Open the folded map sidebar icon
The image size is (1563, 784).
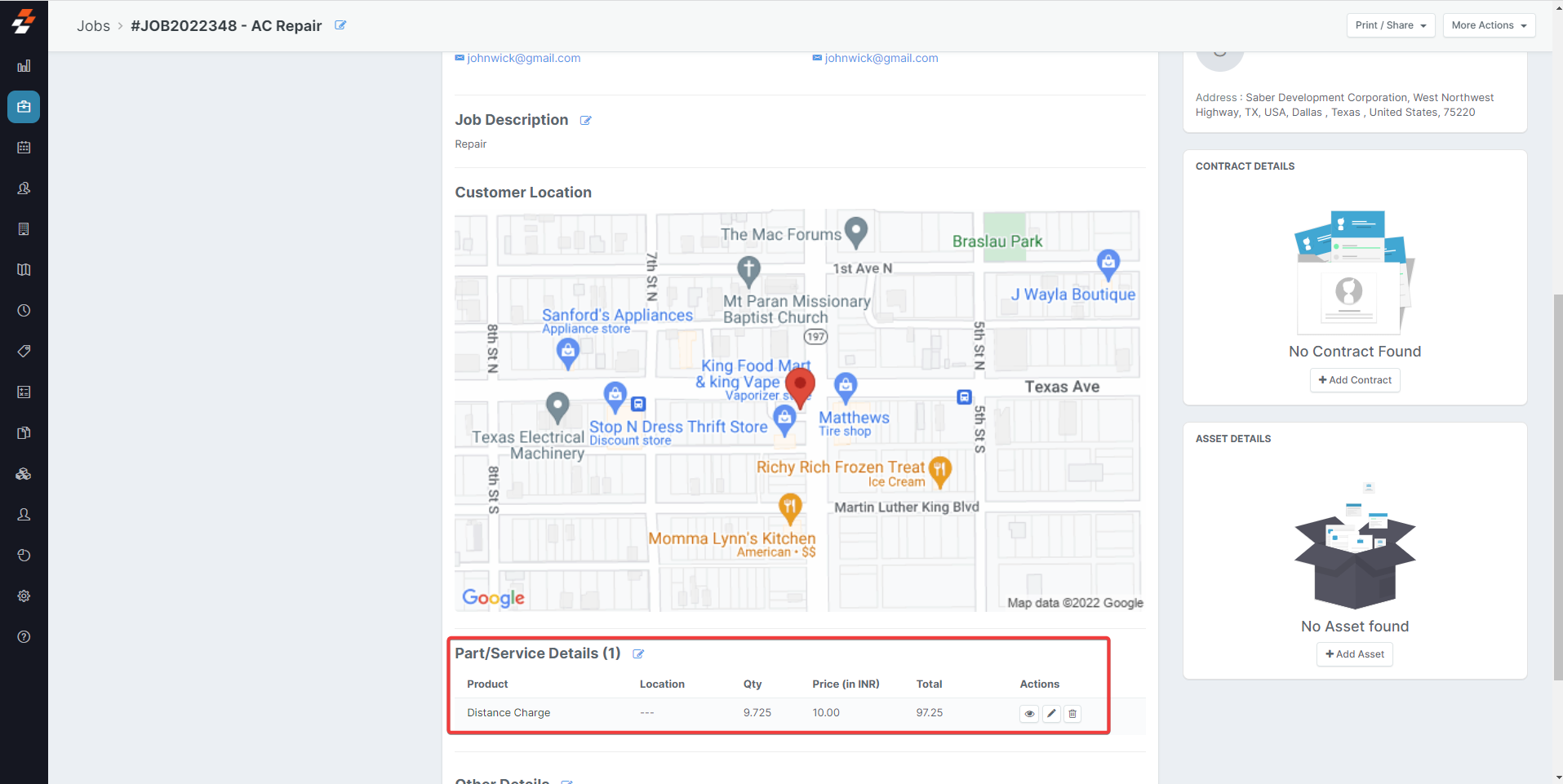pyautogui.click(x=24, y=270)
